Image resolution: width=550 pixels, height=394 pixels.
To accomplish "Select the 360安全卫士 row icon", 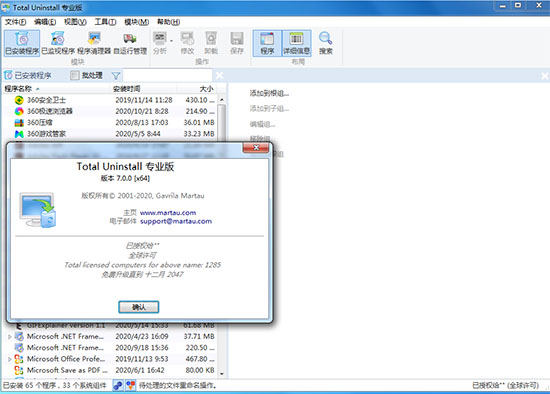I will 19,100.
